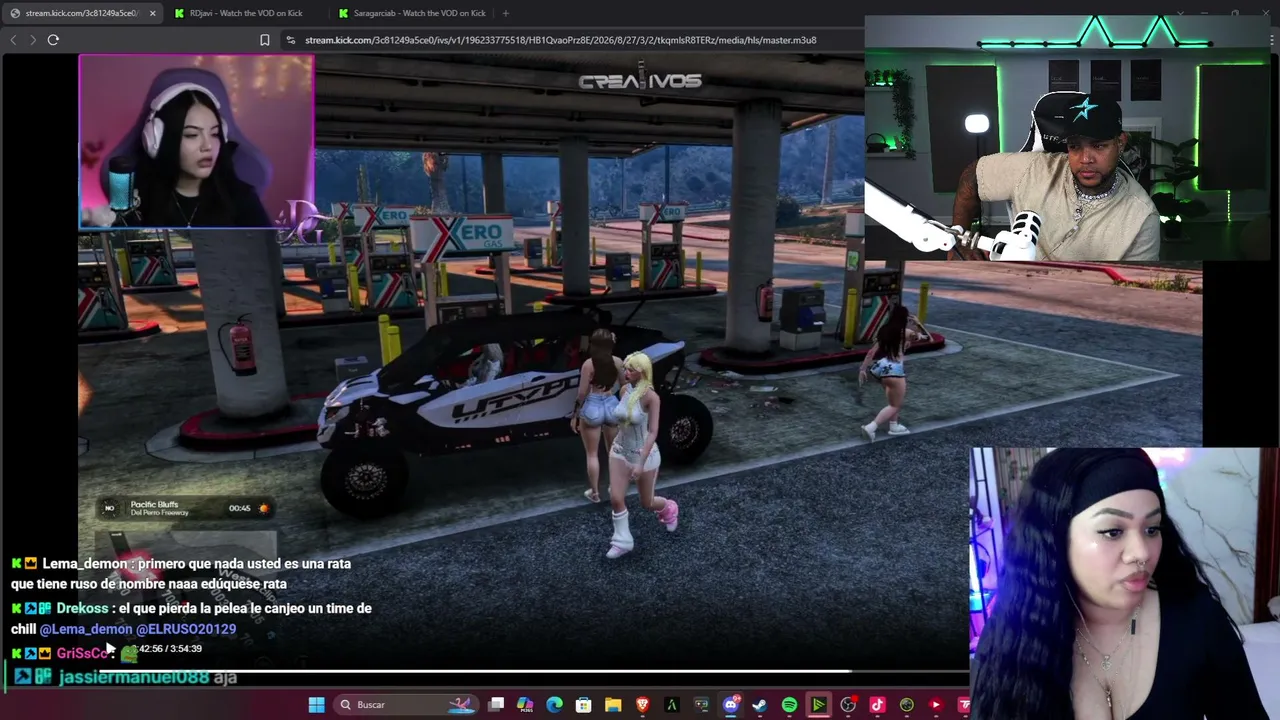Go back in the browser
The height and width of the screenshot is (720, 1280).
(x=13, y=40)
